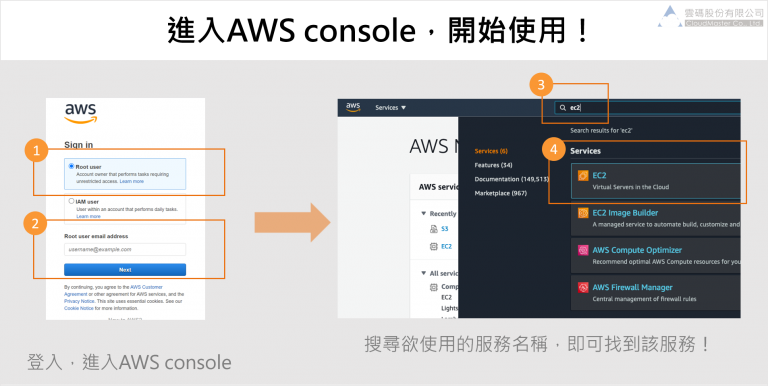Click the Root user email address field

(x=125, y=249)
